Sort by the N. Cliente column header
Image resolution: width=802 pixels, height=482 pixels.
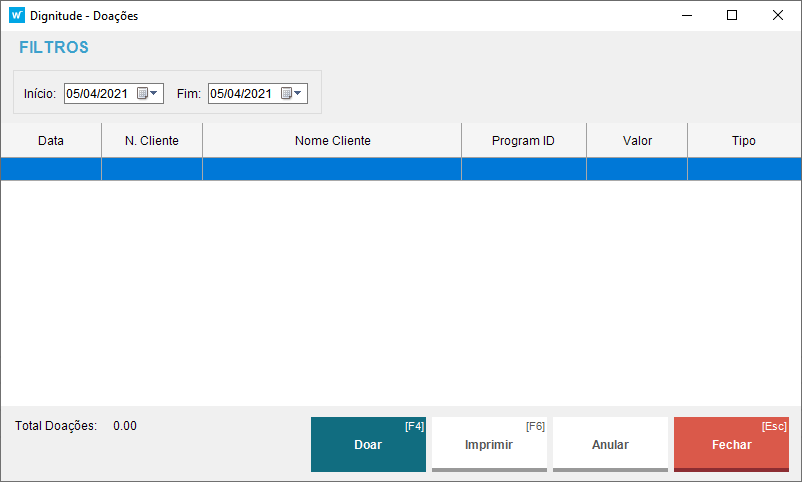click(152, 141)
